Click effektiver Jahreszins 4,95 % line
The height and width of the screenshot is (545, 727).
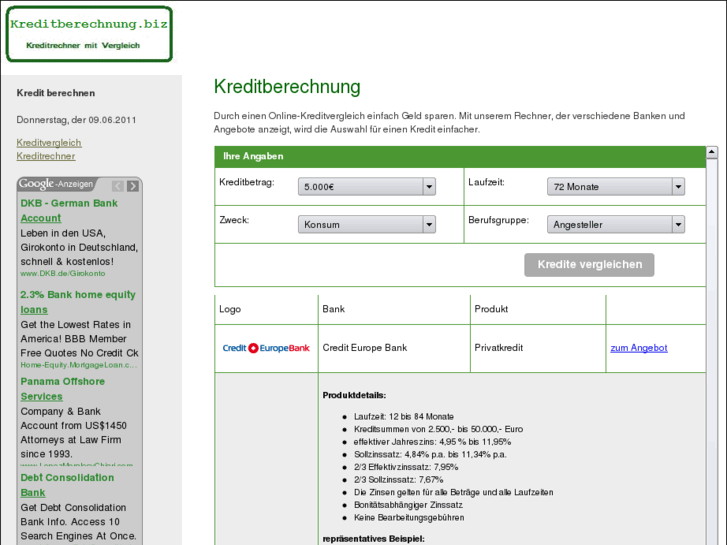click(x=432, y=442)
